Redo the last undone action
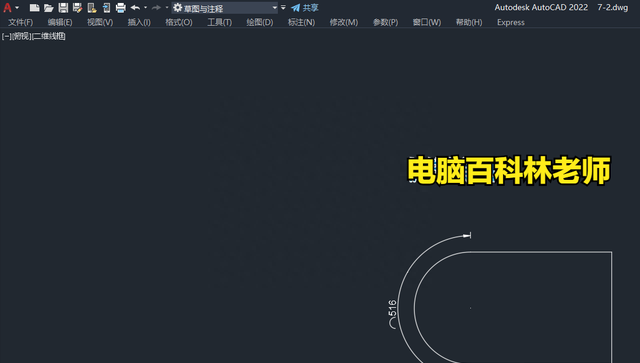640x363 pixels. pos(156,7)
